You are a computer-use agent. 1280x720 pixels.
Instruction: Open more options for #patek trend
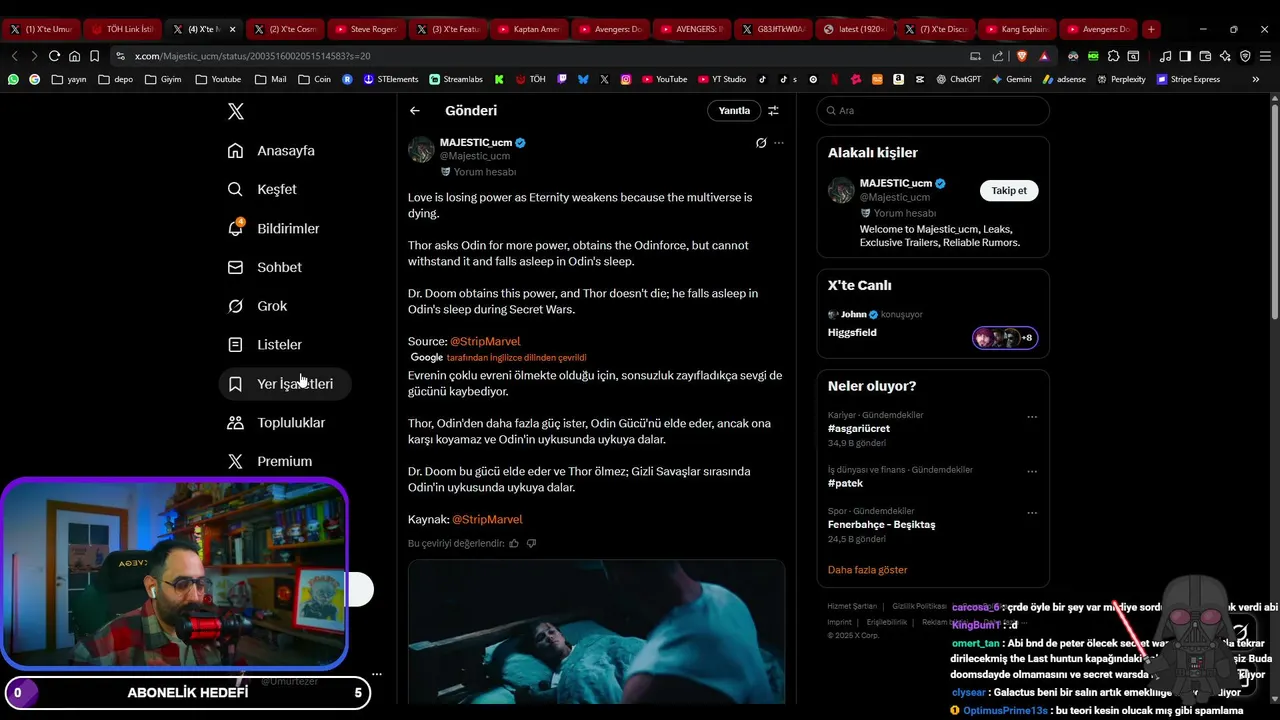(x=1032, y=472)
